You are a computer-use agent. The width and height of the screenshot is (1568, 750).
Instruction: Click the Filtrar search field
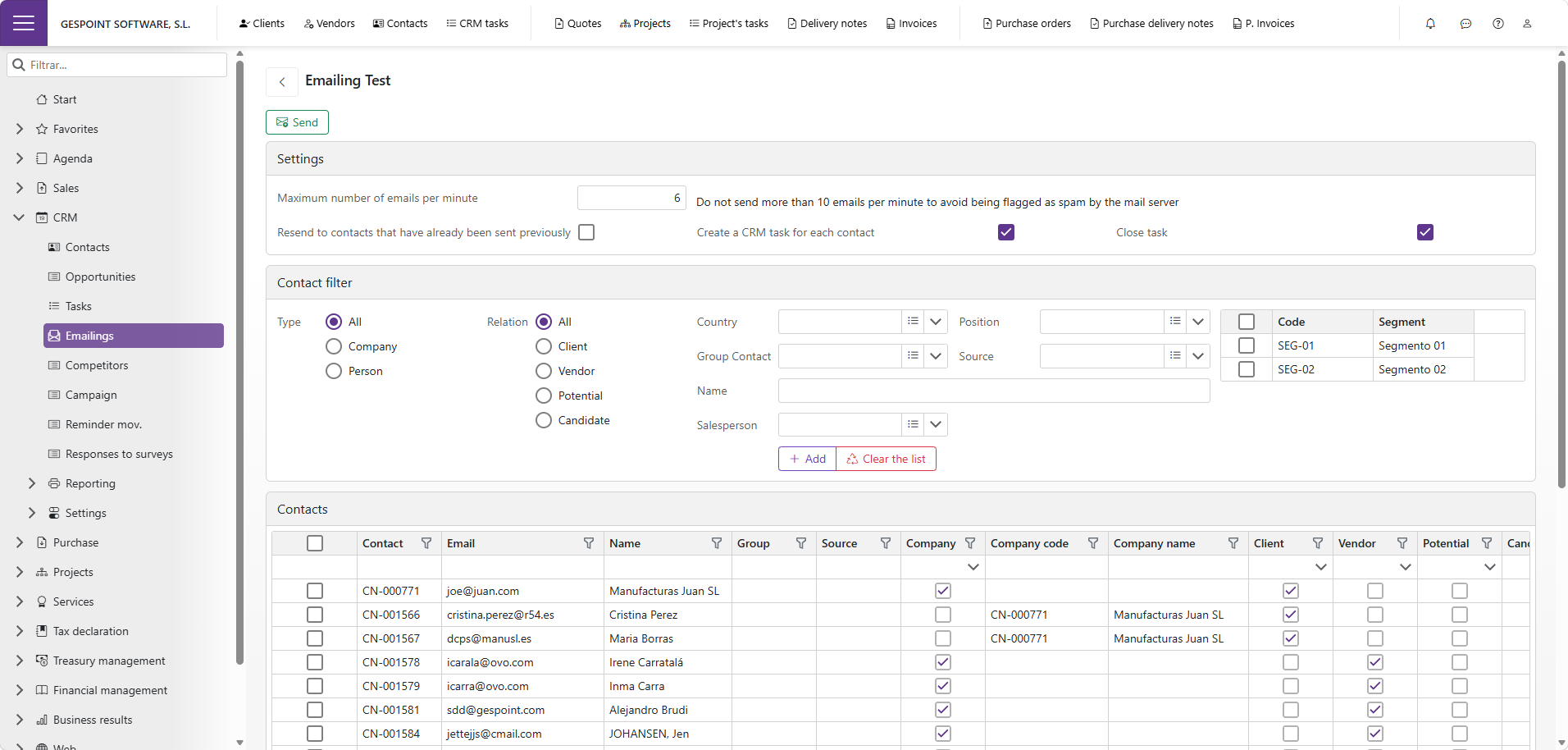click(x=117, y=65)
